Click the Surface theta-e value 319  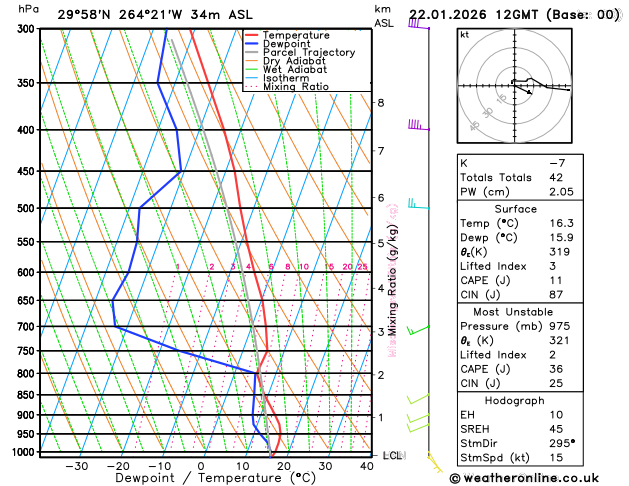[x=559, y=252]
